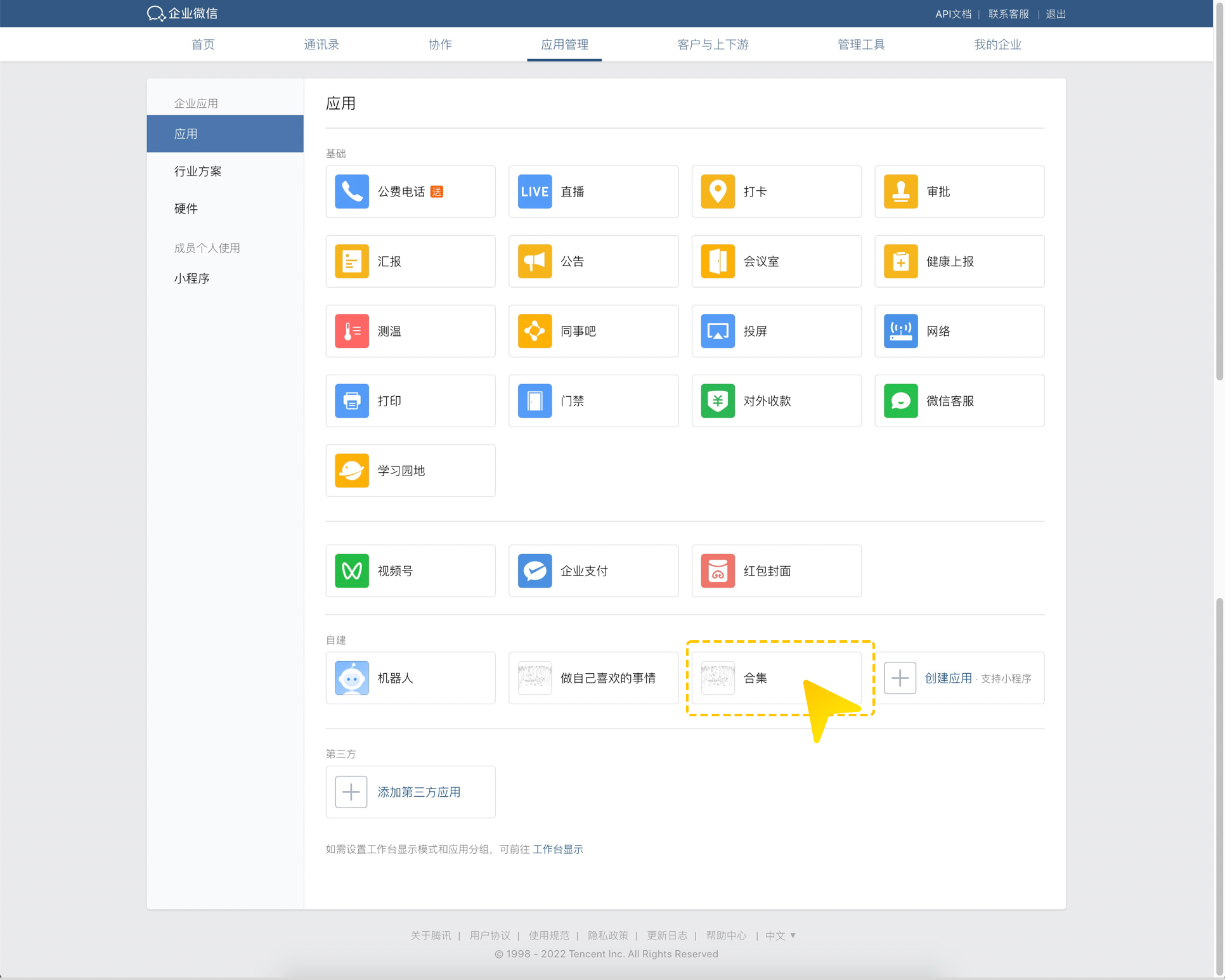Click the 红包封面 red envelope icon
1225x980 pixels.
coord(717,571)
